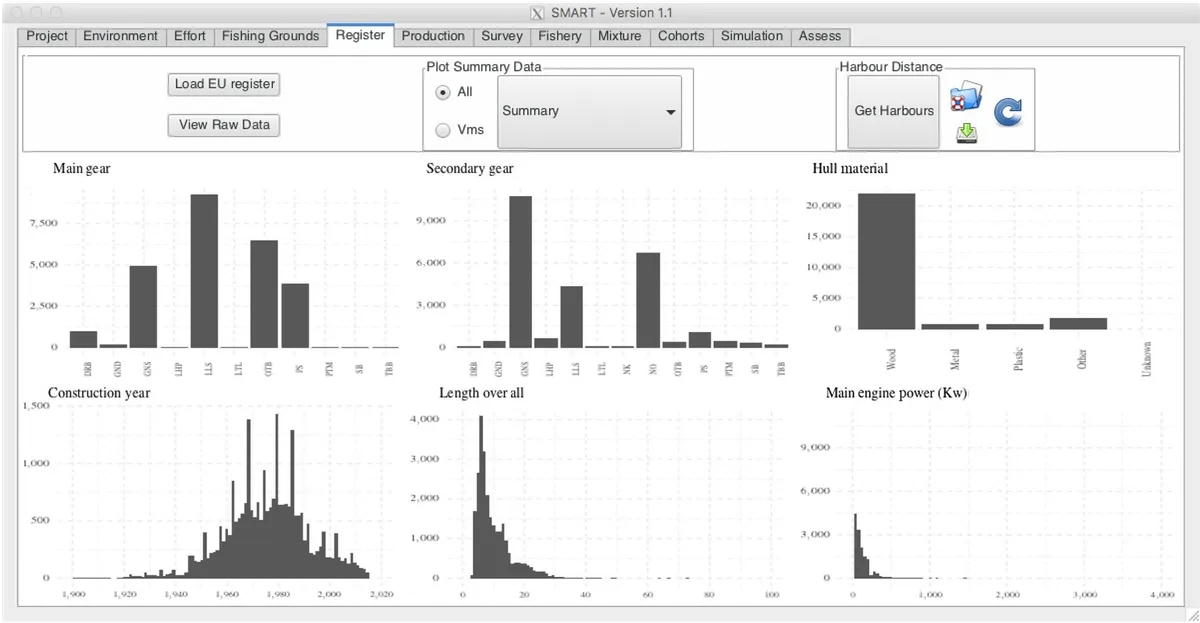The height and width of the screenshot is (623, 1200).
Task: Switch to the Assess tab
Action: (x=821, y=36)
